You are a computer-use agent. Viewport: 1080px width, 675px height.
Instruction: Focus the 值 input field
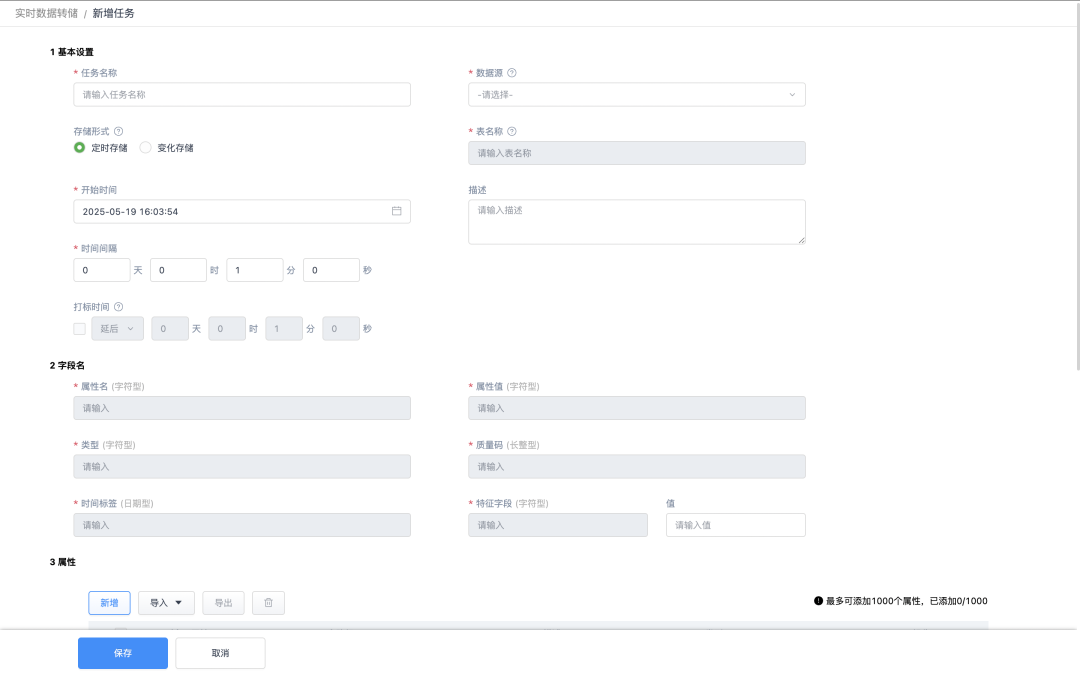[x=736, y=525]
